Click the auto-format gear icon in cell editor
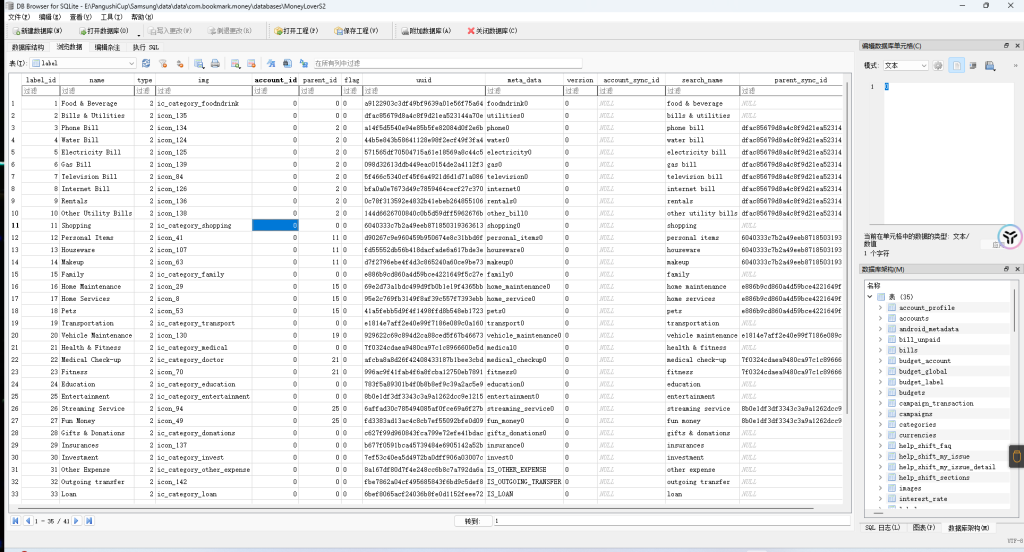The height and width of the screenshot is (552, 1024). click(938, 65)
